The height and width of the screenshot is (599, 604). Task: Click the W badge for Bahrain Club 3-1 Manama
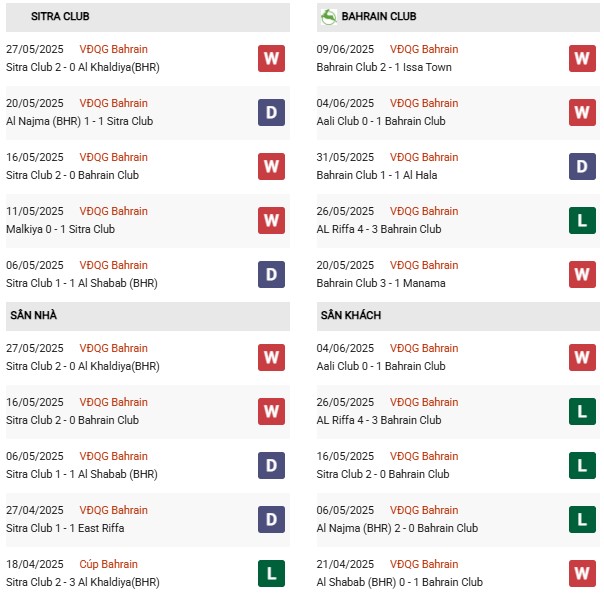pos(582,275)
